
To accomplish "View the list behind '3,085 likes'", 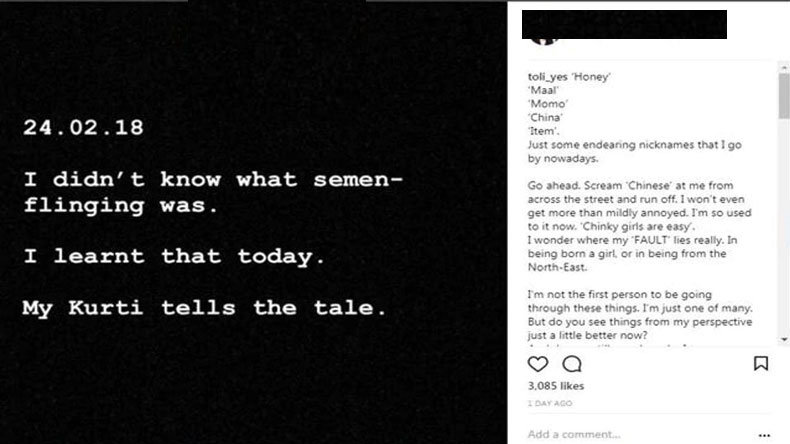I will (556, 386).
